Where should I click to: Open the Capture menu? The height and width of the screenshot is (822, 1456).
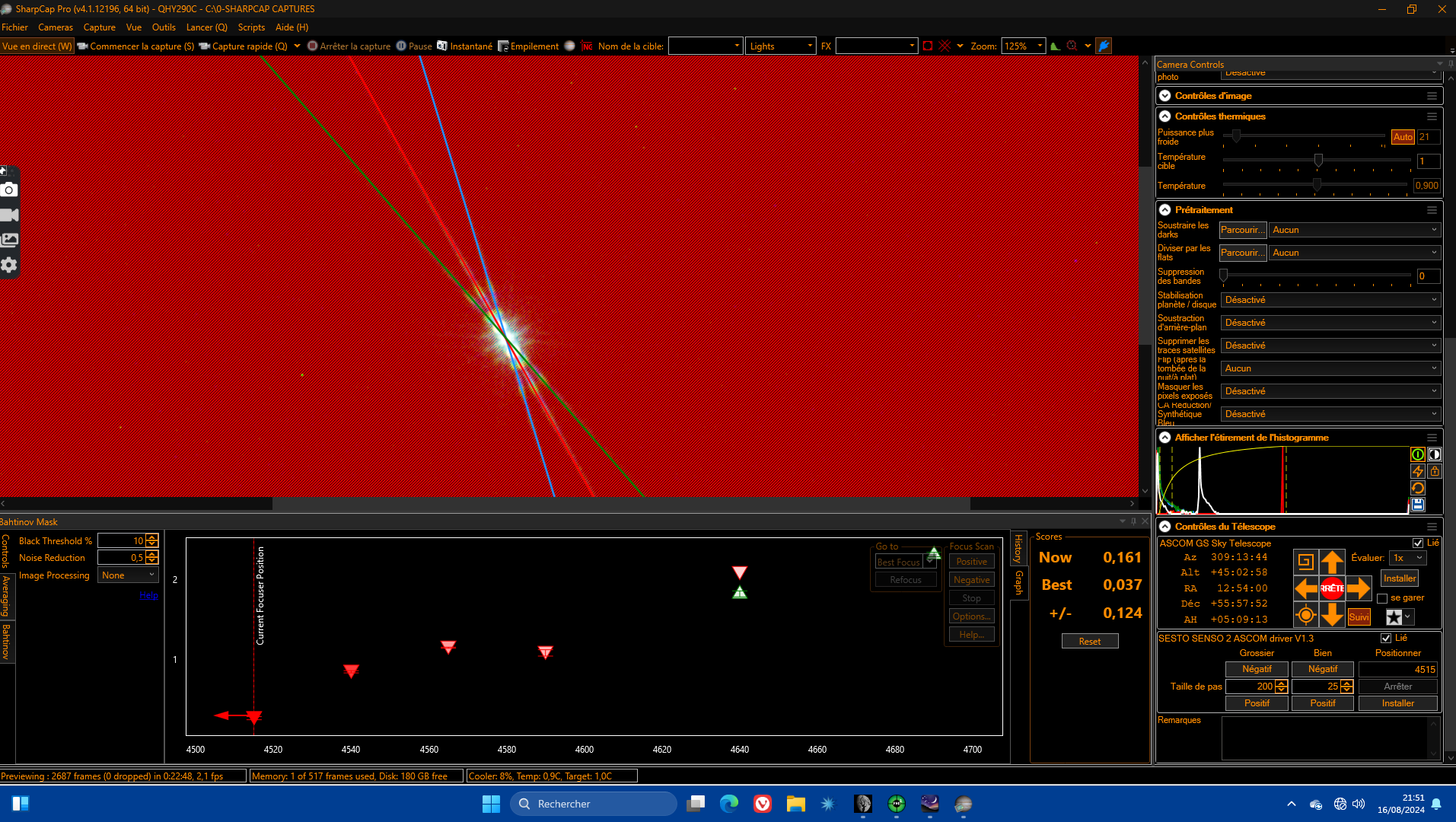click(99, 27)
